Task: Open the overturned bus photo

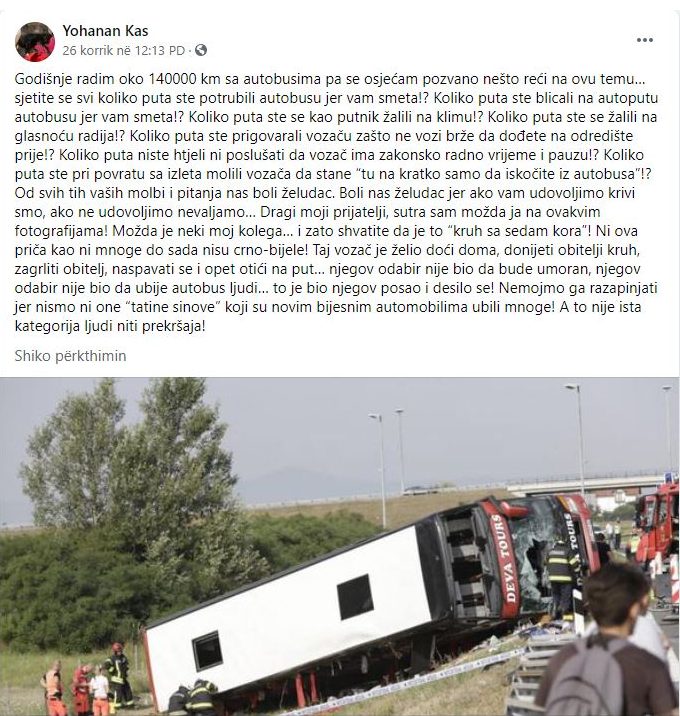Action: (x=340, y=547)
